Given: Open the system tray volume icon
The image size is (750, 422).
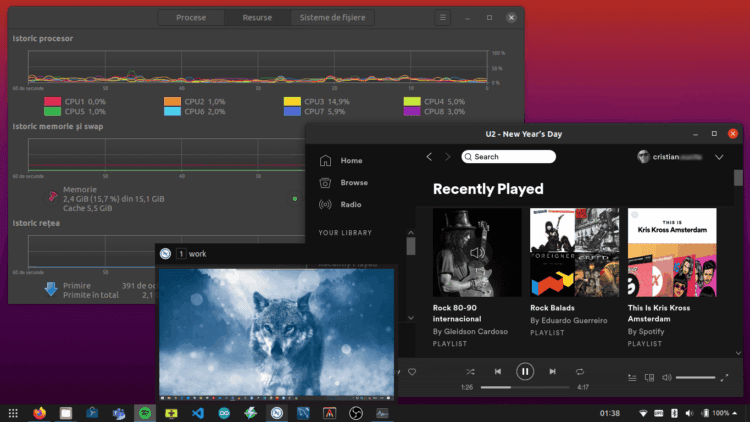Looking at the screenshot, I should 689,413.
